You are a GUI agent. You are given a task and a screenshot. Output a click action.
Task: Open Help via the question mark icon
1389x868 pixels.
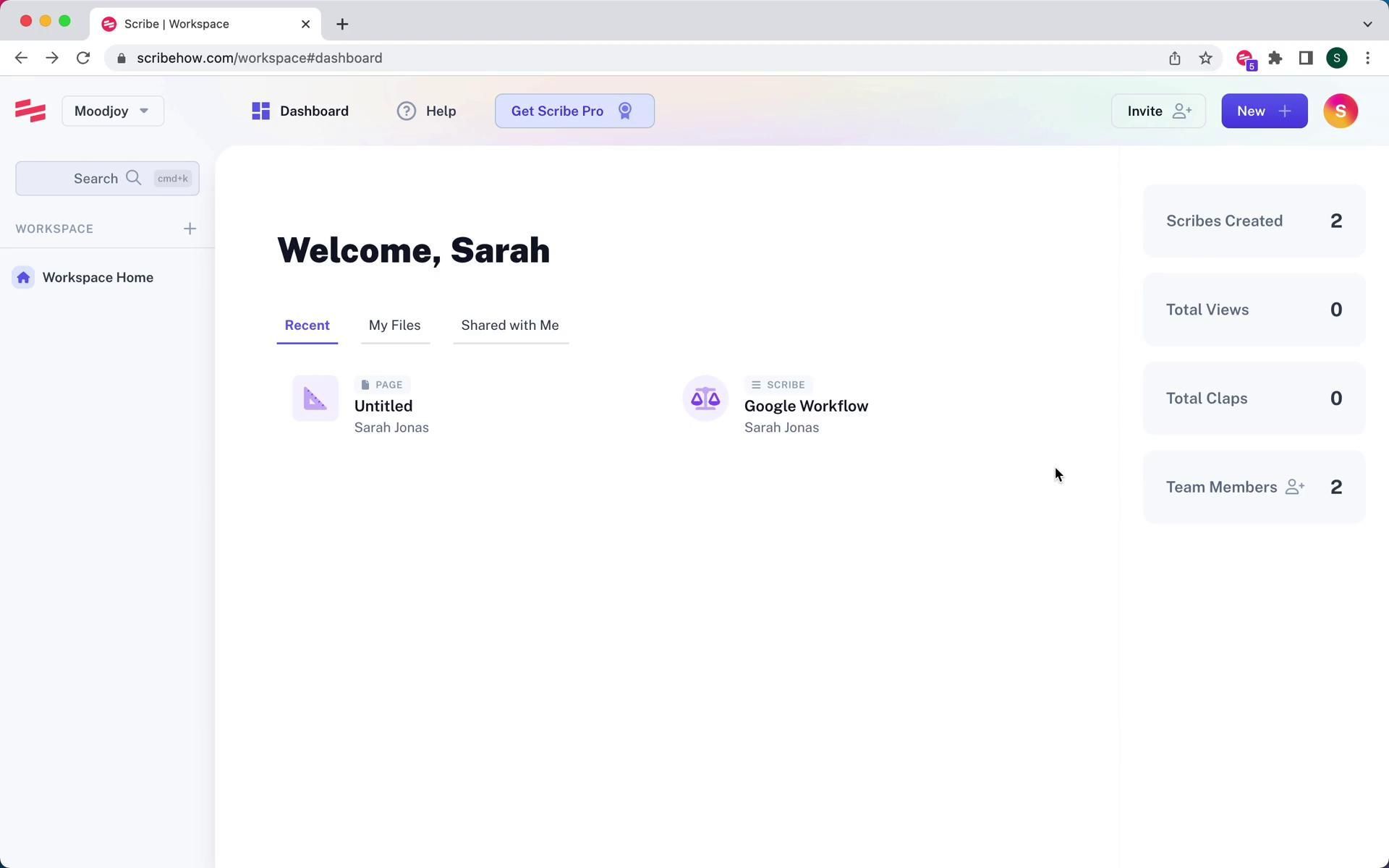(406, 111)
